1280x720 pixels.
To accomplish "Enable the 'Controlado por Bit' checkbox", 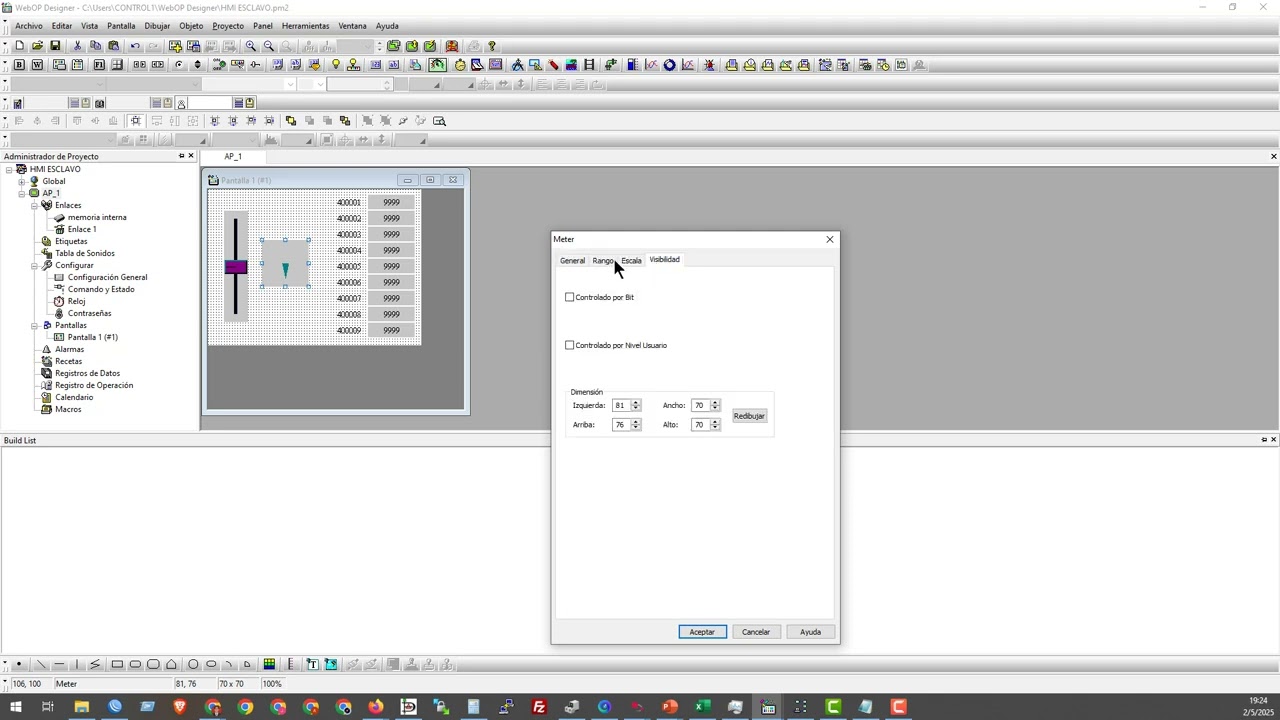I will 570,297.
